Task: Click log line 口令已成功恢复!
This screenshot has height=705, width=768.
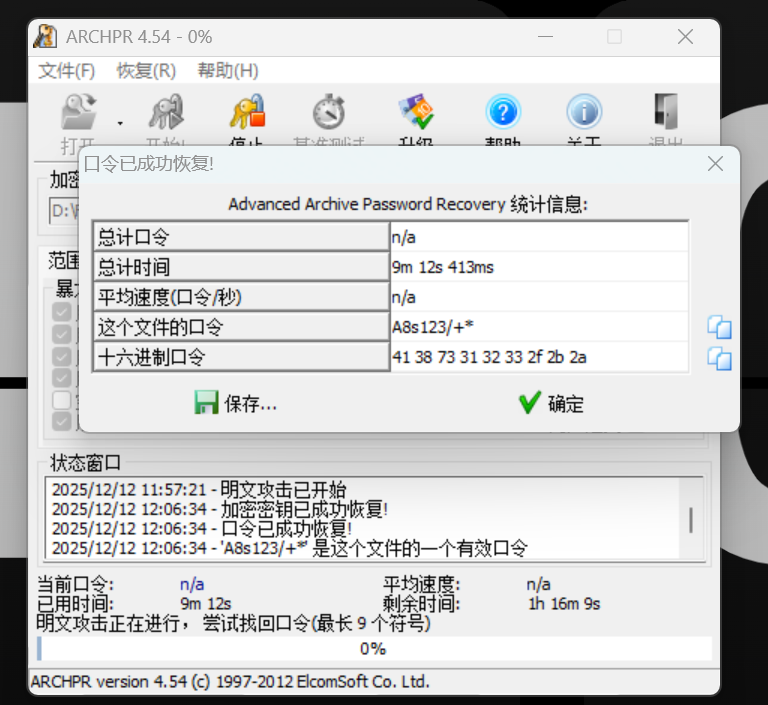Action: click(202, 529)
